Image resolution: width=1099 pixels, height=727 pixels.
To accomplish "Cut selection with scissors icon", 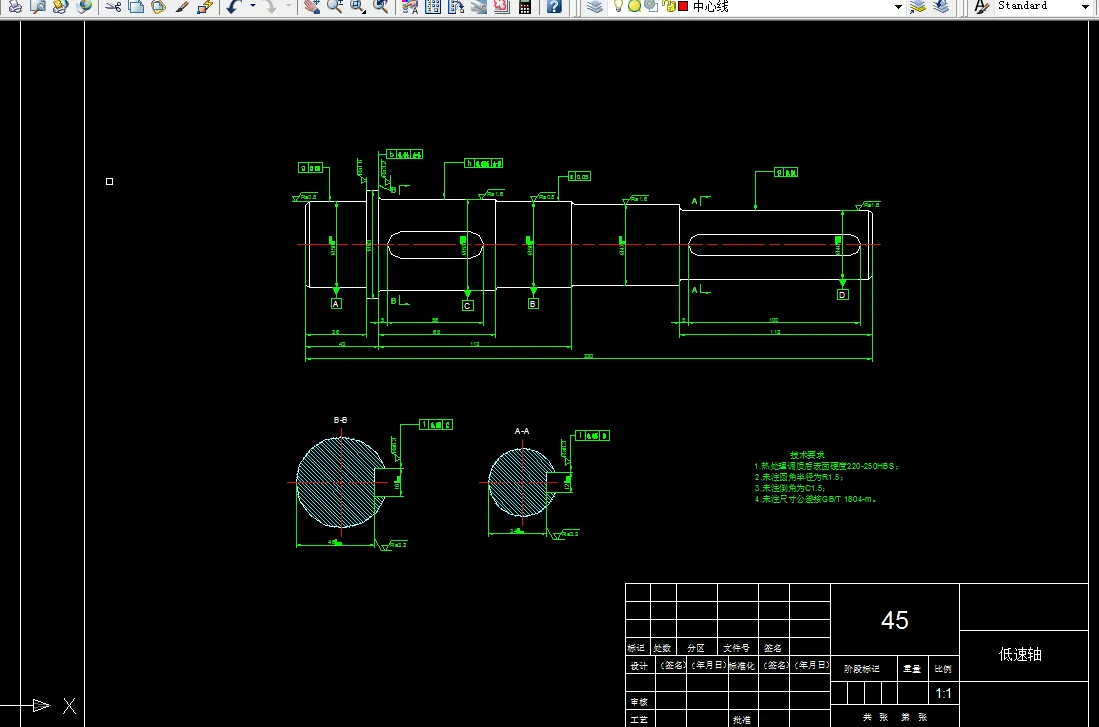I will point(114,6).
